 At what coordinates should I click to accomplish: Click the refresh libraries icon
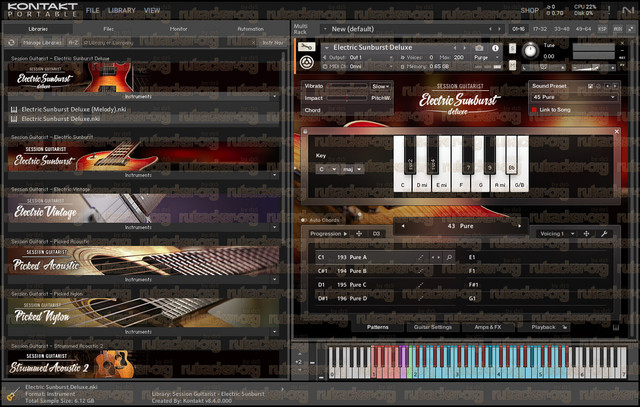[x=11, y=42]
